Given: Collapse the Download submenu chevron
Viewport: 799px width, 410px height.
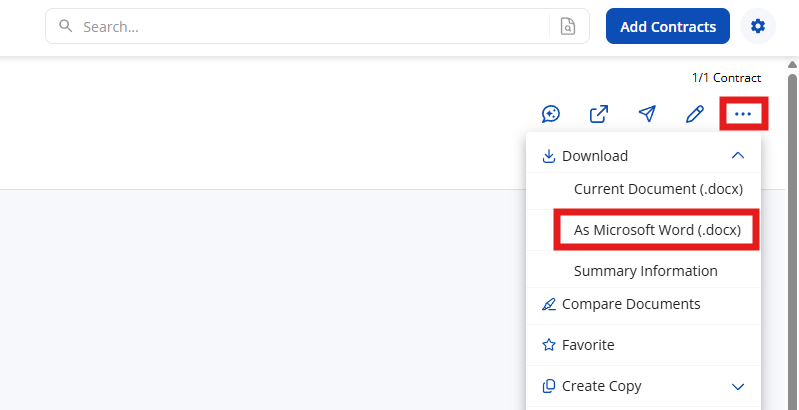Looking at the screenshot, I should 738,156.
